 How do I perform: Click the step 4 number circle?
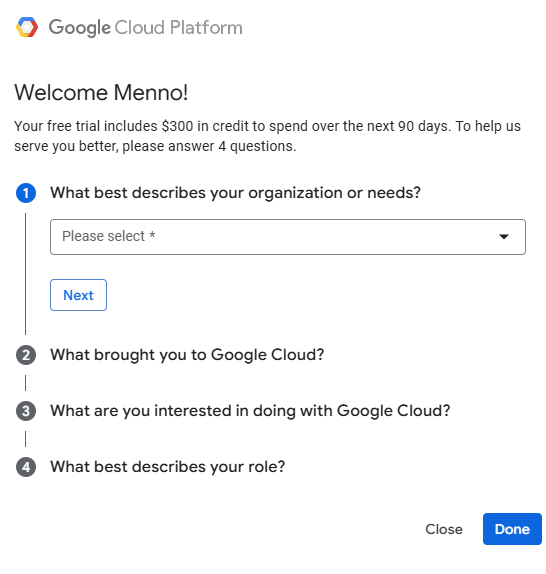click(x=26, y=467)
